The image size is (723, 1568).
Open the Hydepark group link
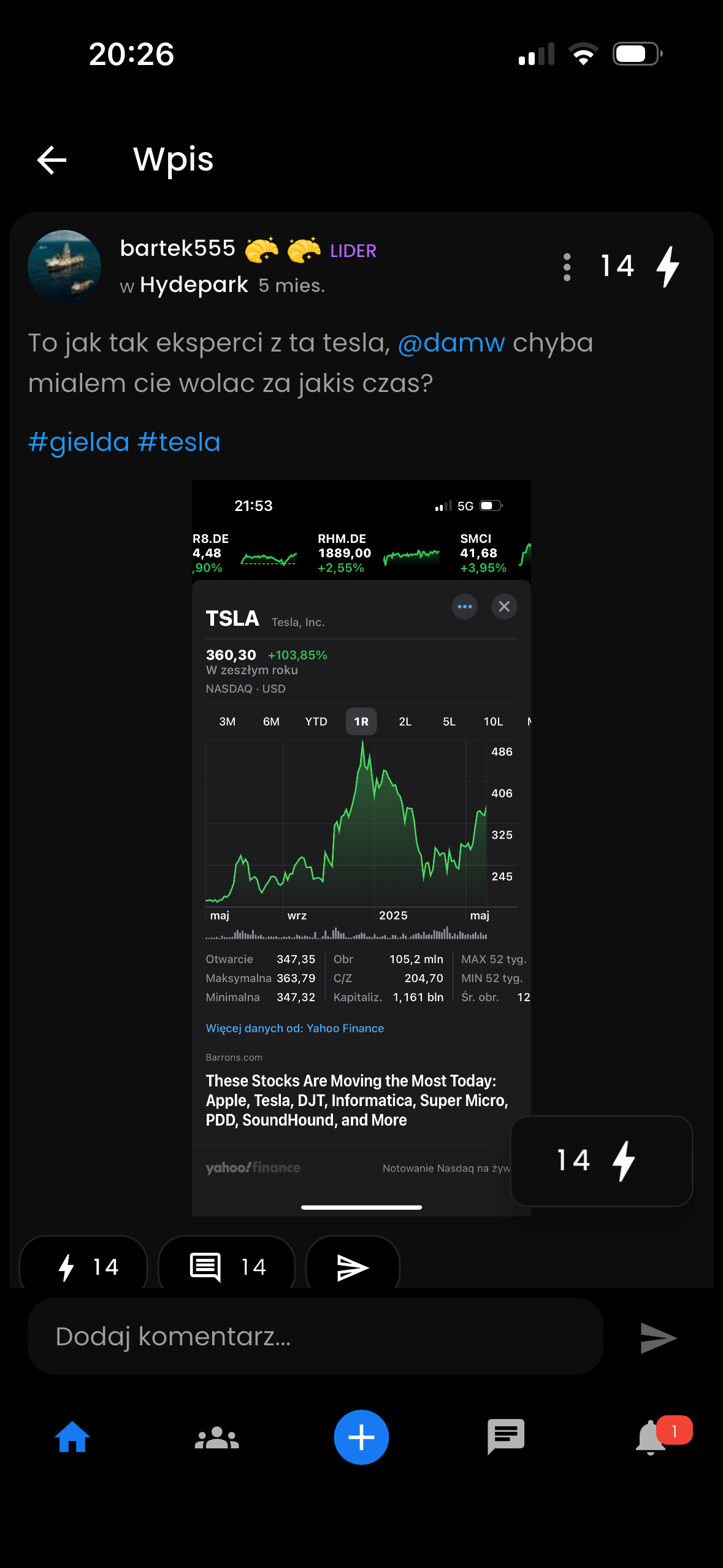pos(194,285)
